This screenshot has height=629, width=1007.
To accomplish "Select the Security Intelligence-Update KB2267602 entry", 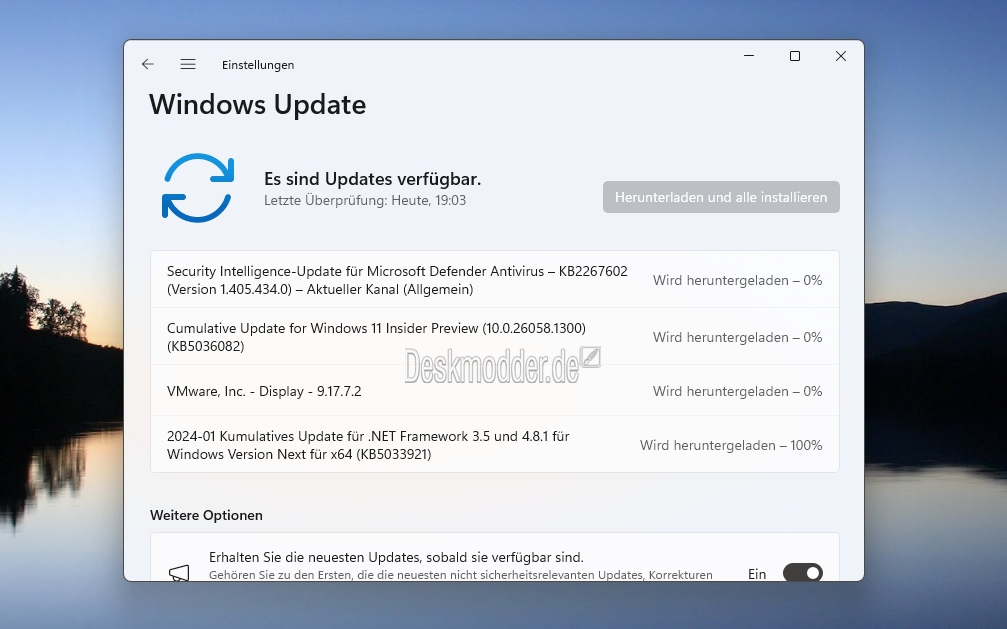I will pos(397,280).
